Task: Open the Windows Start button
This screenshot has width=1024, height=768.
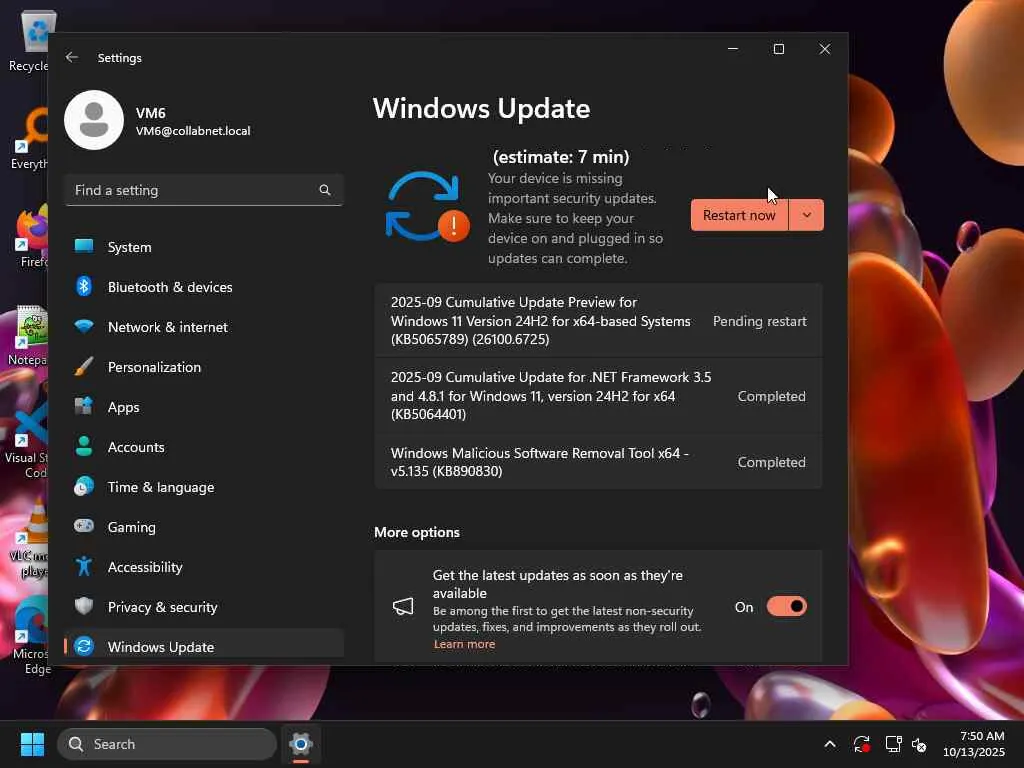Action: [x=32, y=744]
